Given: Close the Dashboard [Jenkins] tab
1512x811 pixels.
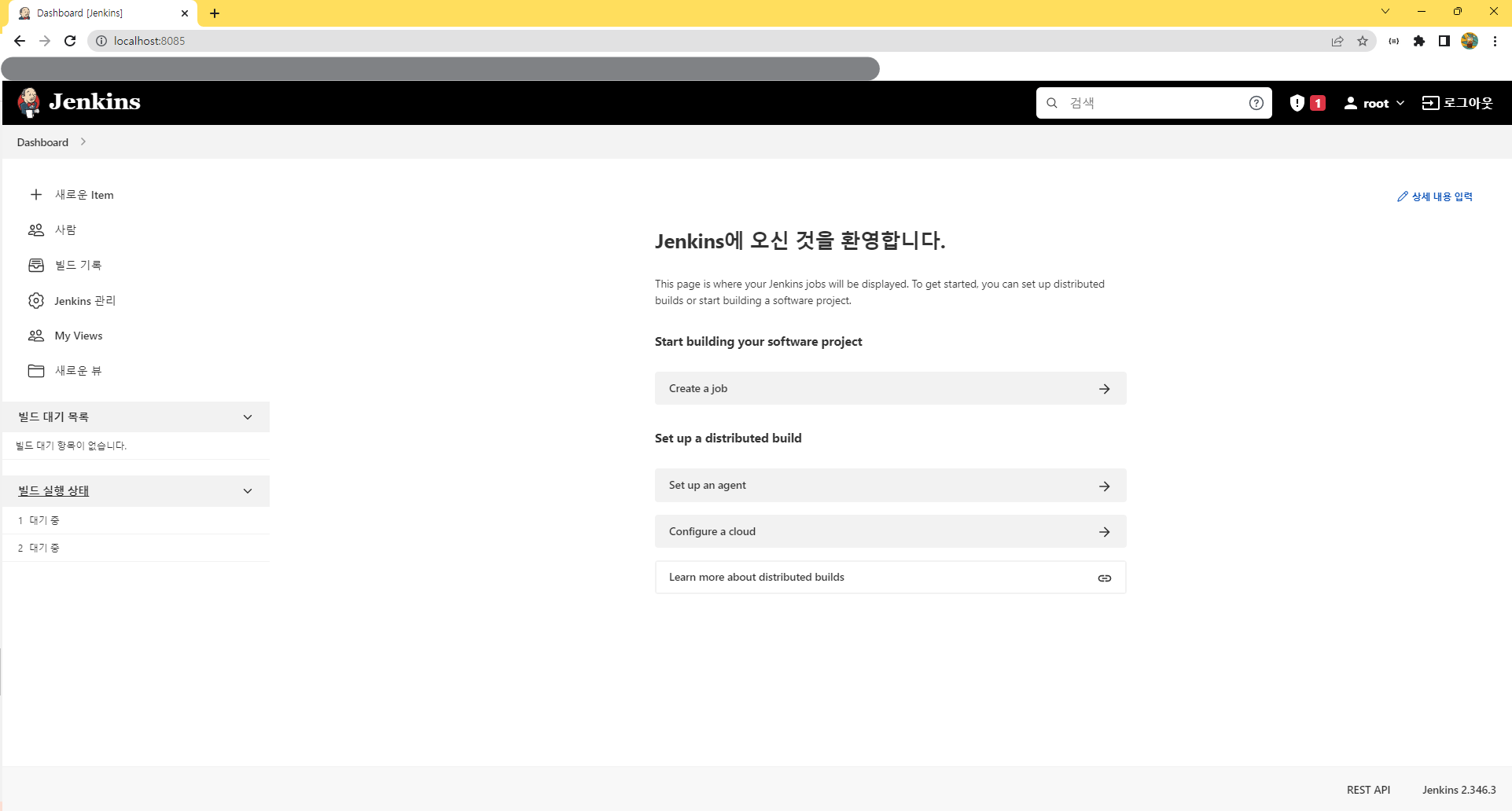Looking at the screenshot, I should click(x=185, y=13).
